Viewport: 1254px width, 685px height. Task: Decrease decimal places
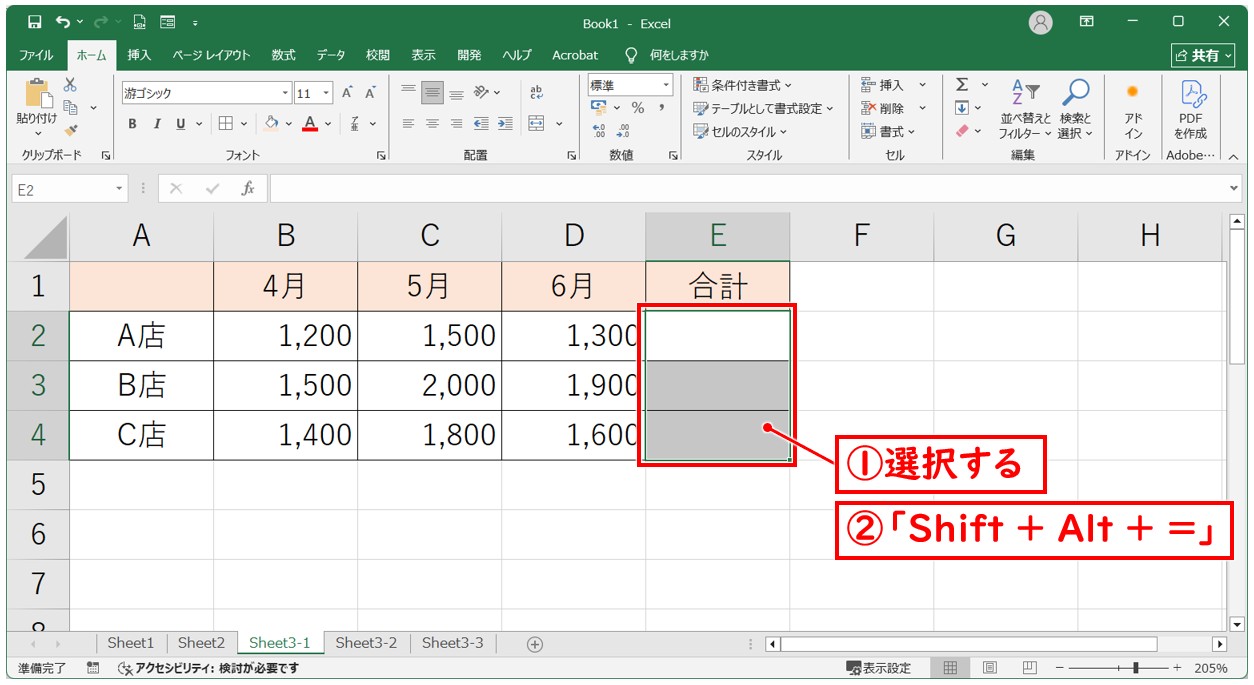click(624, 130)
